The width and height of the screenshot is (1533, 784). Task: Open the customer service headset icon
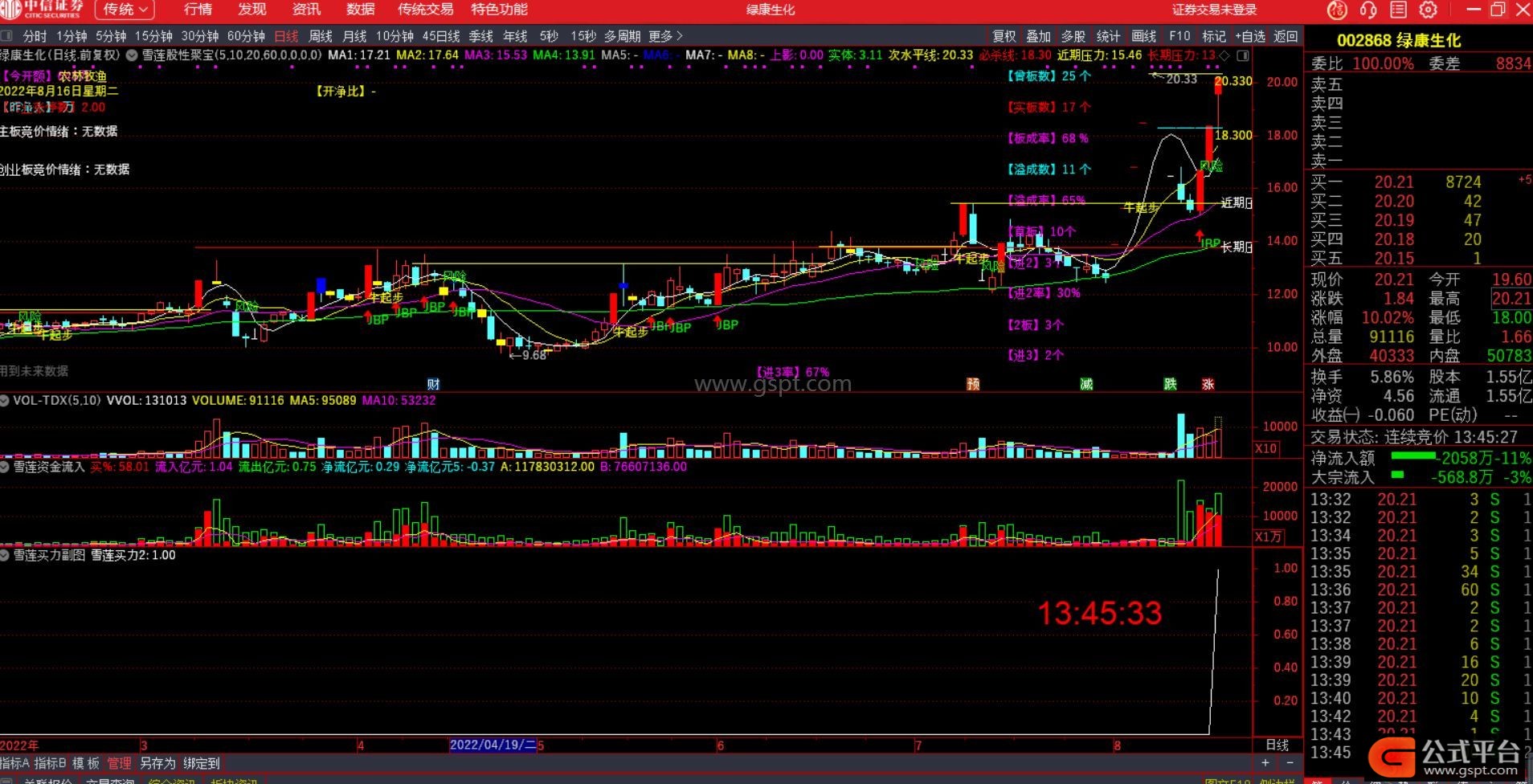[1367, 10]
